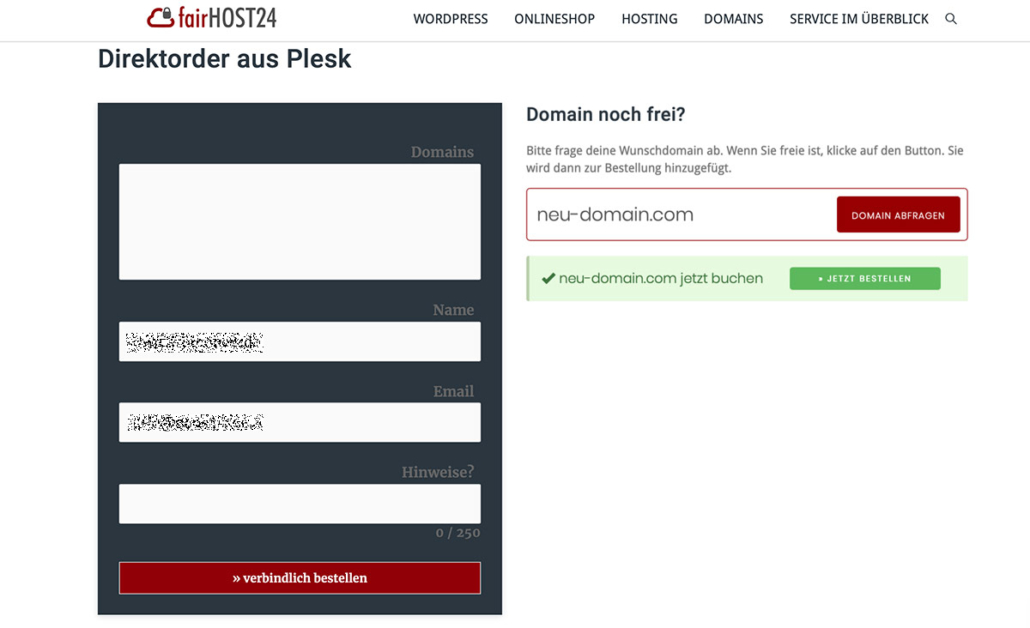Open the DOMAINS navigation item
Image resolution: width=1030 pixels, height=628 pixels.
pyautogui.click(x=733, y=19)
